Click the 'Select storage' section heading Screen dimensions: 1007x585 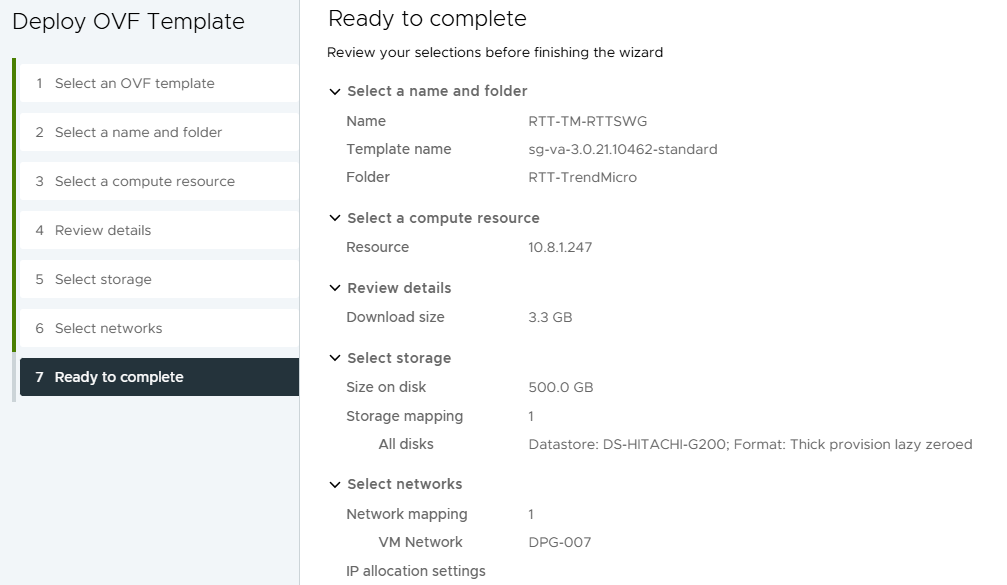point(399,358)
